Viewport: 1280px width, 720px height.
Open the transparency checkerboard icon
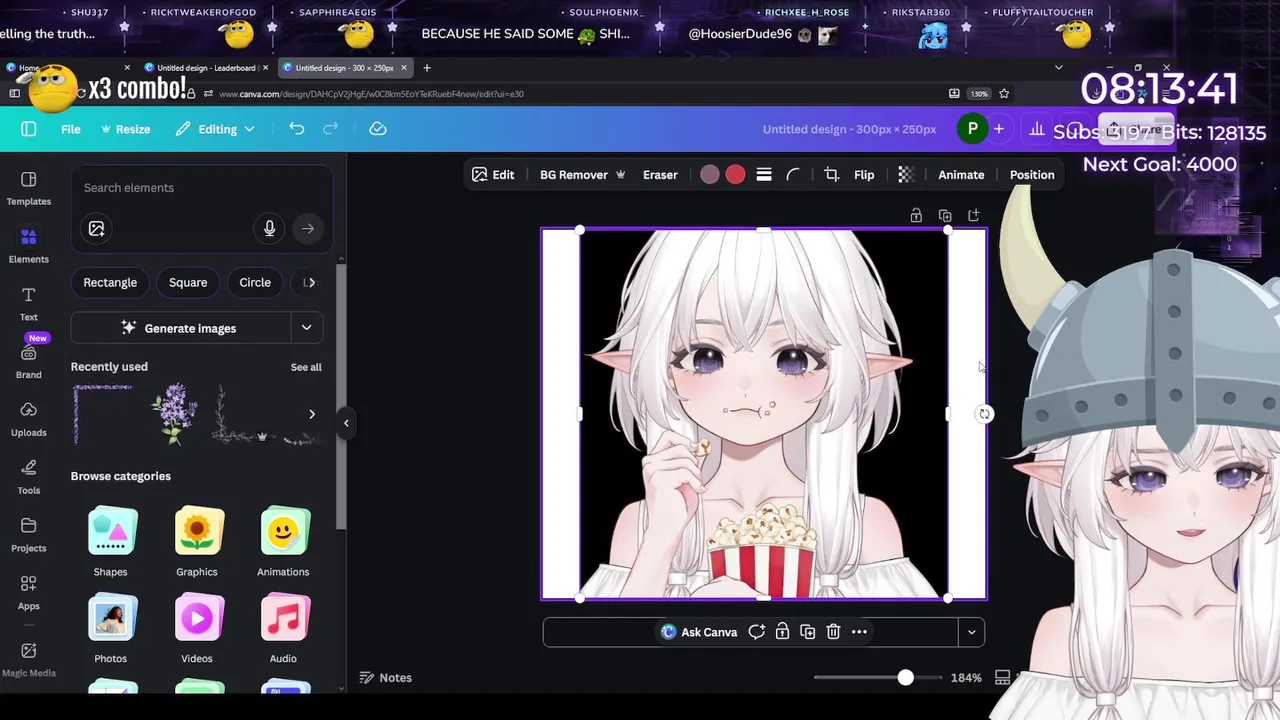(x=905, y=175)
